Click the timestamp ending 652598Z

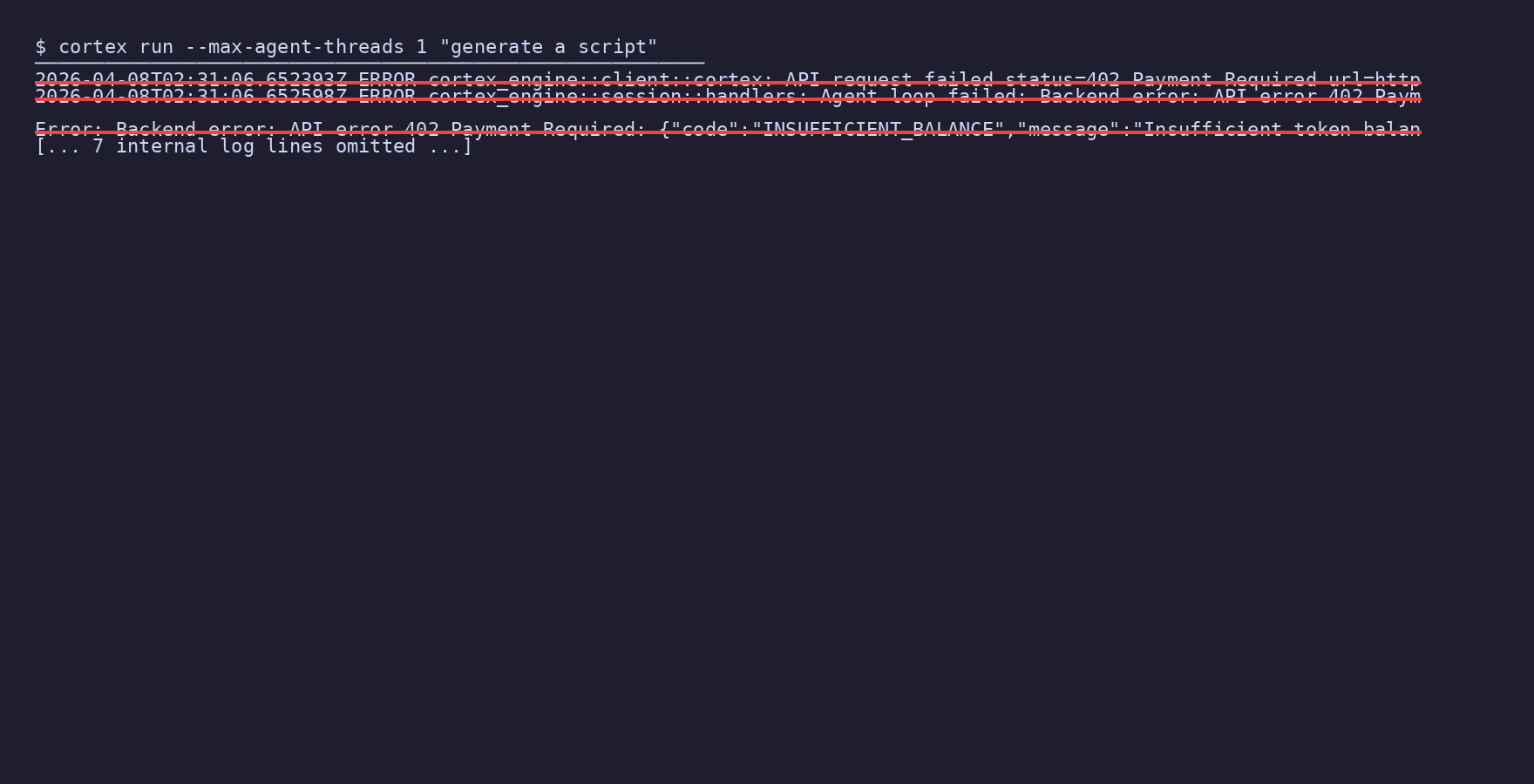tap(191, 96)
